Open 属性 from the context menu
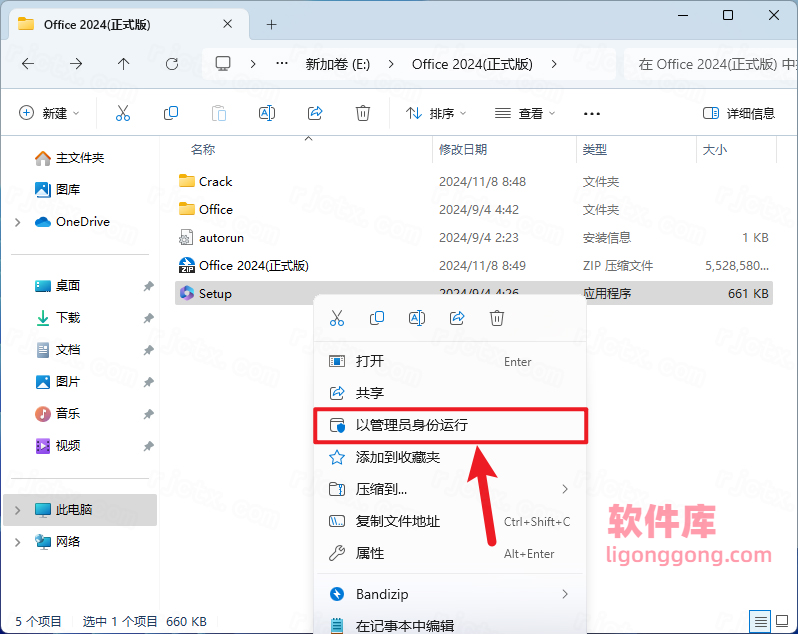Viewport: 798px width, 634px height. pyautogui.click(x=450, y=553)
